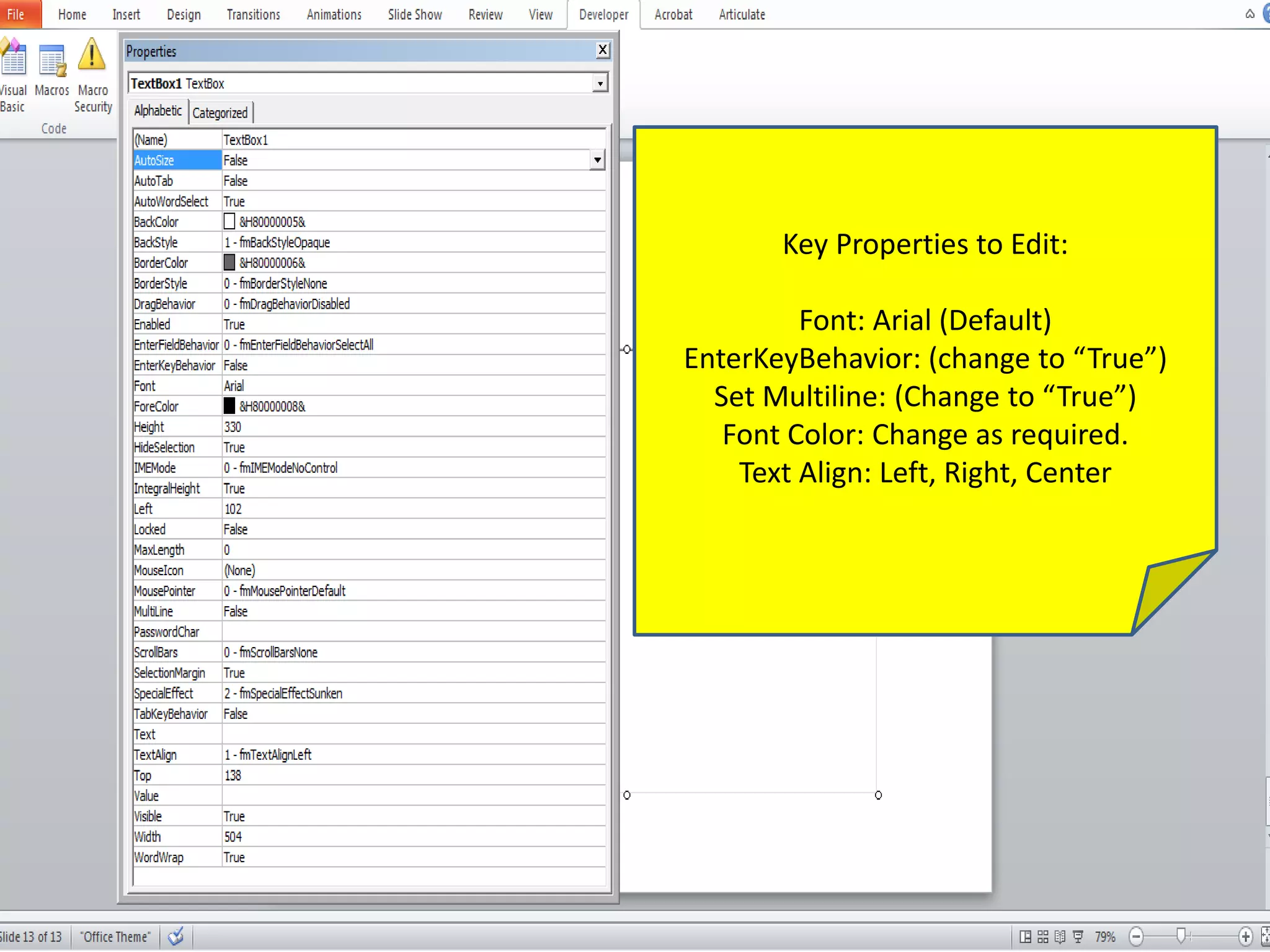
Task: Close the Properties window
Action: click(602, 50)
